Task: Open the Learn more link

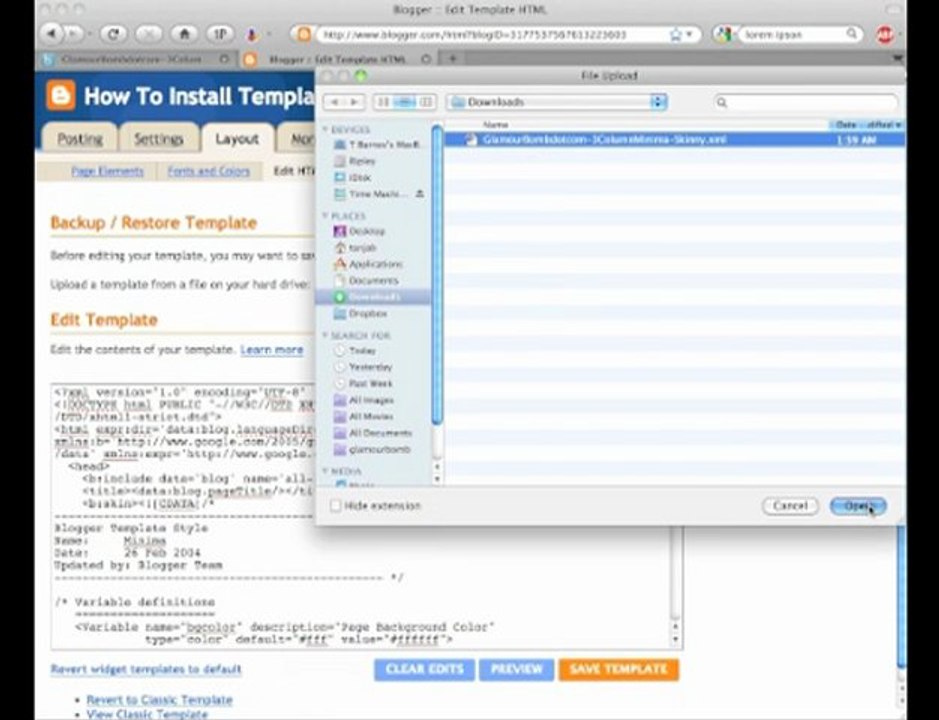Action: click(272, 350)
